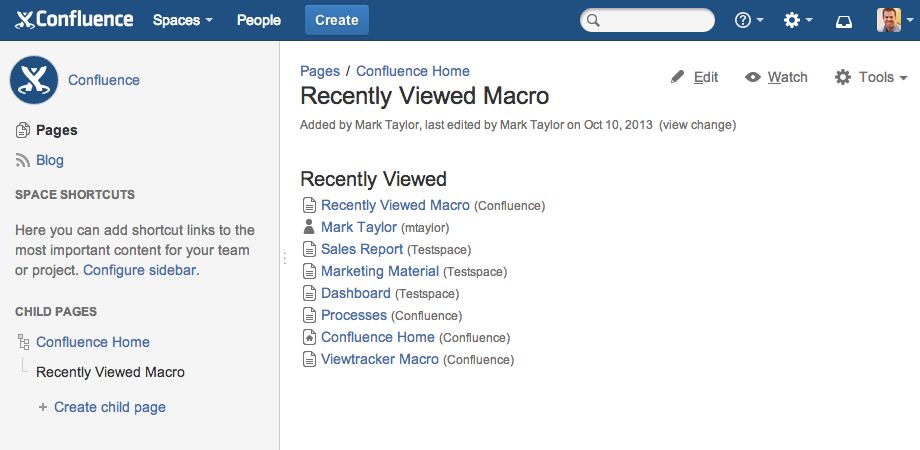Toggle Watch for this page
Screen dimensions: 920x450
[776, 77]
